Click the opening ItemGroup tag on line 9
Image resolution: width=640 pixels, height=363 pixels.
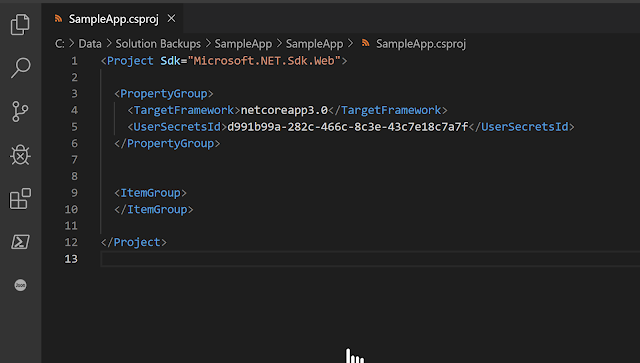[150, 193]
